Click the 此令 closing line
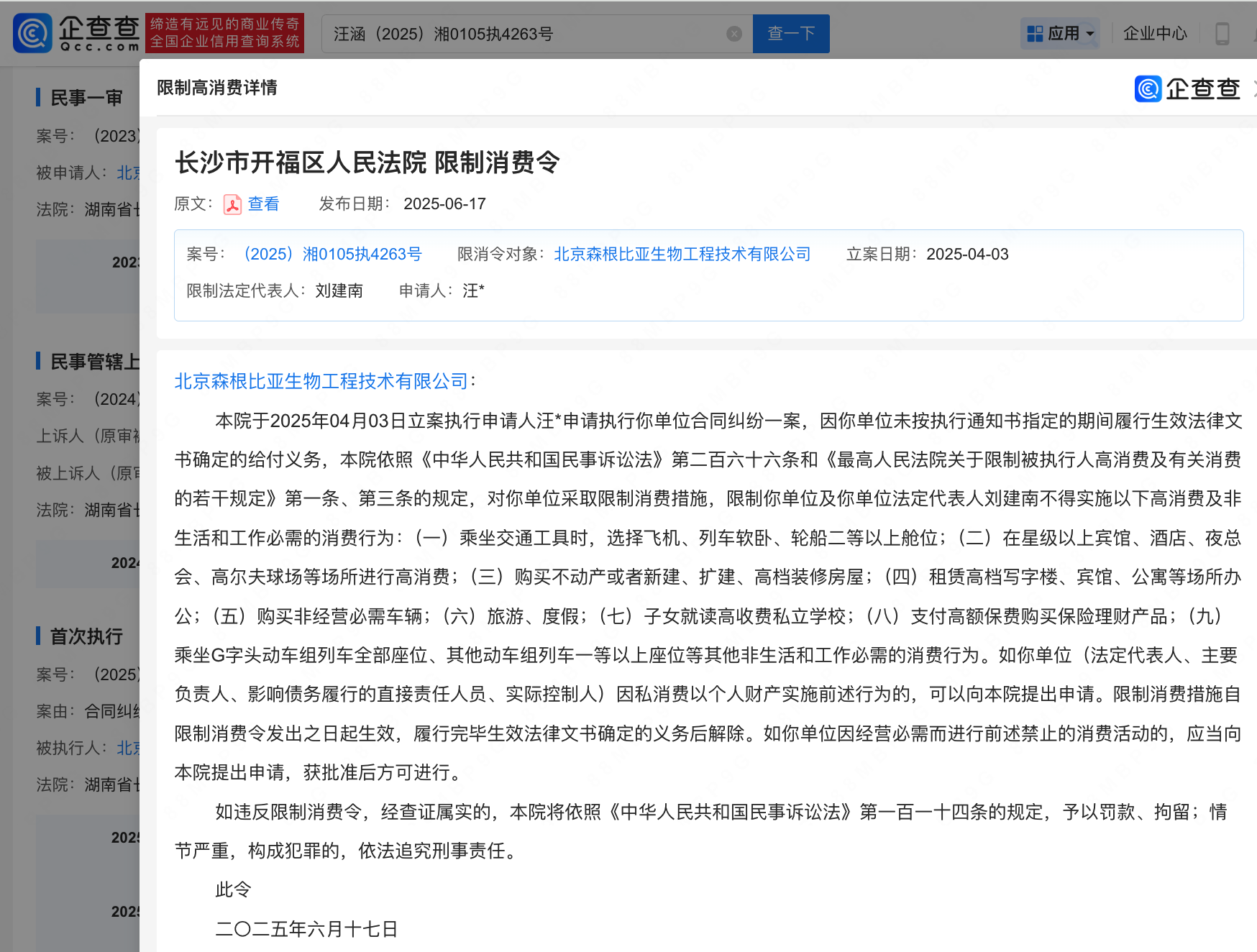1257x952 pixels. click(x=233, y=890)
